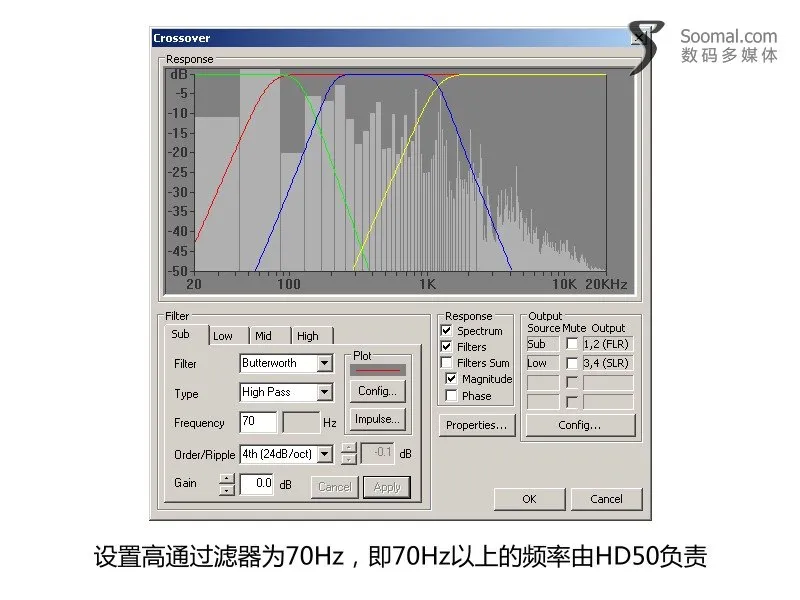Click the 1K frequency axis label
The width and height of the screenshot is (800, 600).
pyautogui.click(x=428, y=285)
